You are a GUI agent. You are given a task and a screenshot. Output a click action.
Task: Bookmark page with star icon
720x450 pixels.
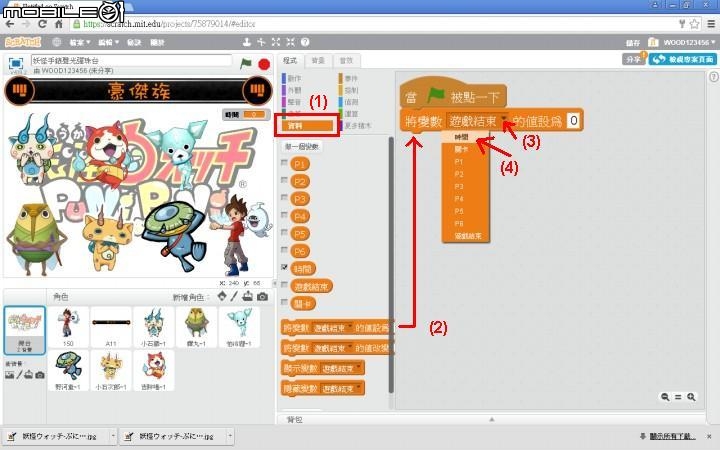coord(694,23)
